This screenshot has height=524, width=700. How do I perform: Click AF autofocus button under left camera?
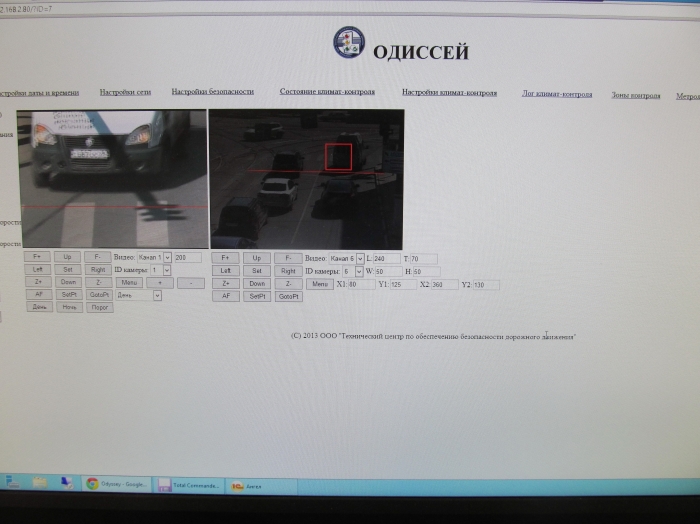(x=39, y=294)
